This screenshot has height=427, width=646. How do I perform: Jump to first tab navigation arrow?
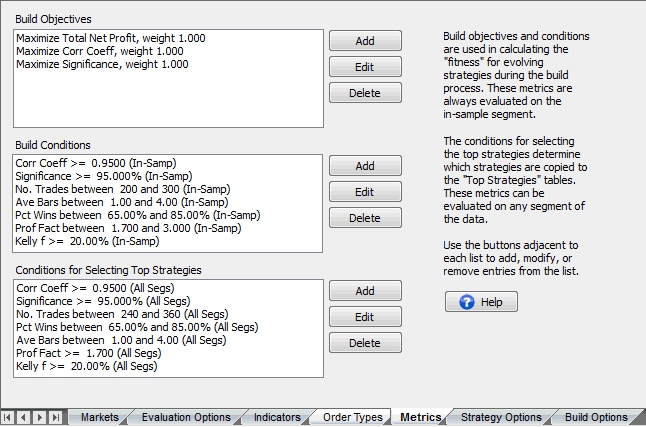click(8, 417)
